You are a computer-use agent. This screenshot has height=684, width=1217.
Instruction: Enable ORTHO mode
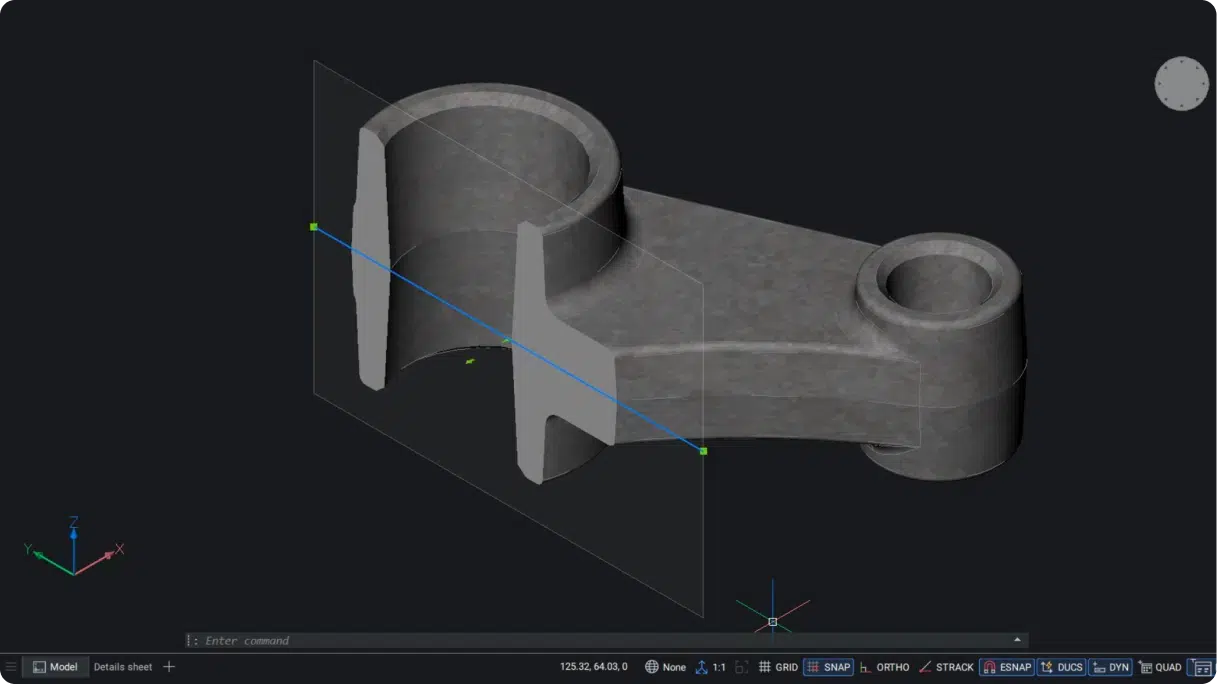point(884,667)
